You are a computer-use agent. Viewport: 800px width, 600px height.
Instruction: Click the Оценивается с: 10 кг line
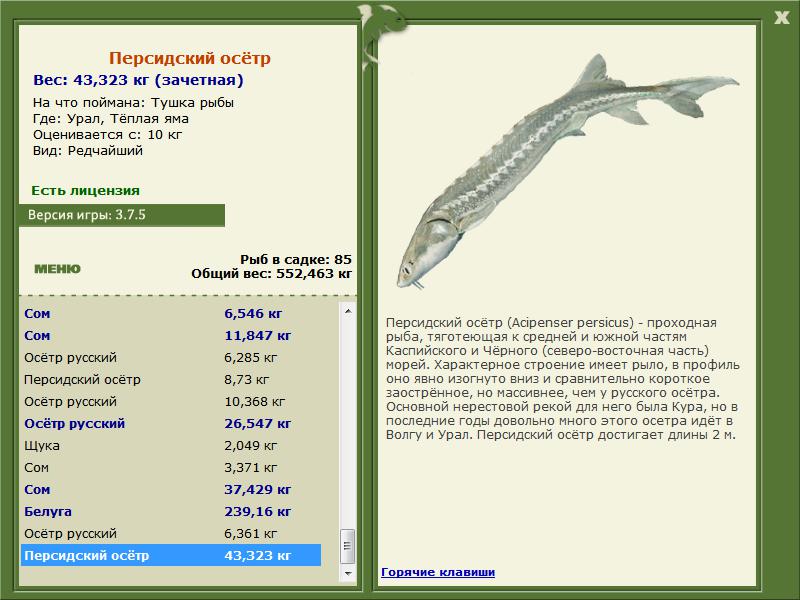[107, 135]
